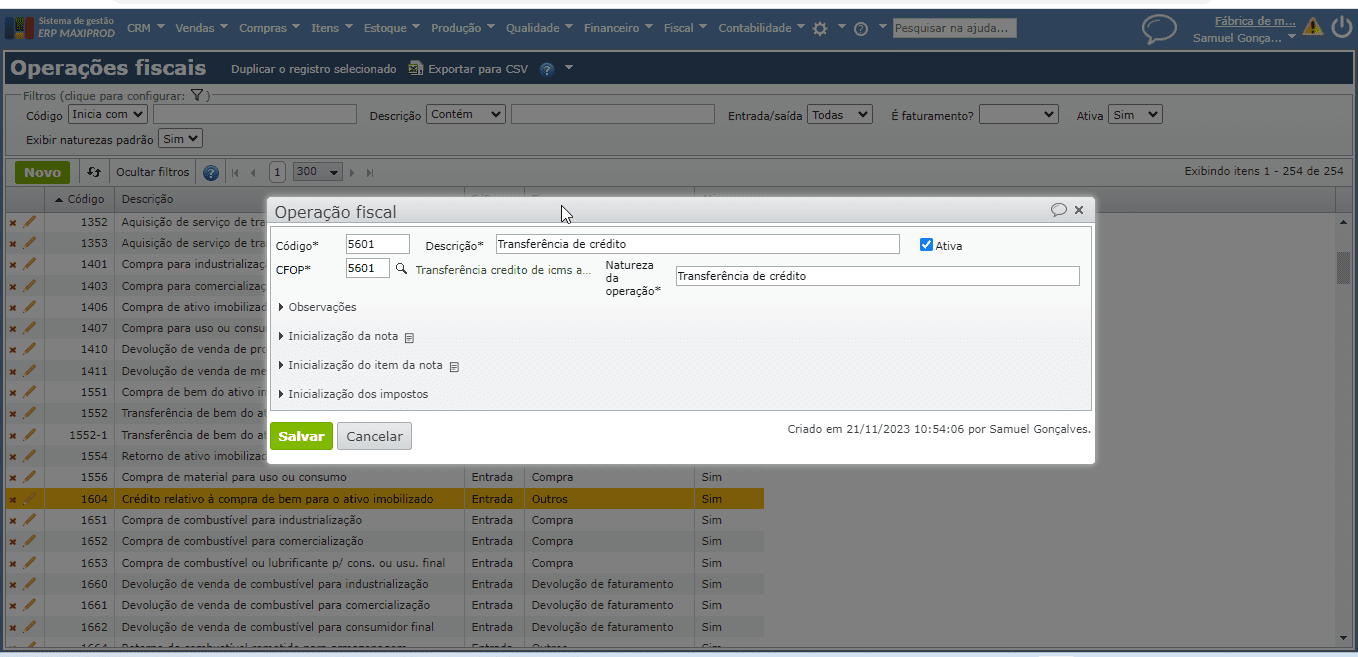Open the Samuel Gonça... user dropdown

click(1244, 38)
